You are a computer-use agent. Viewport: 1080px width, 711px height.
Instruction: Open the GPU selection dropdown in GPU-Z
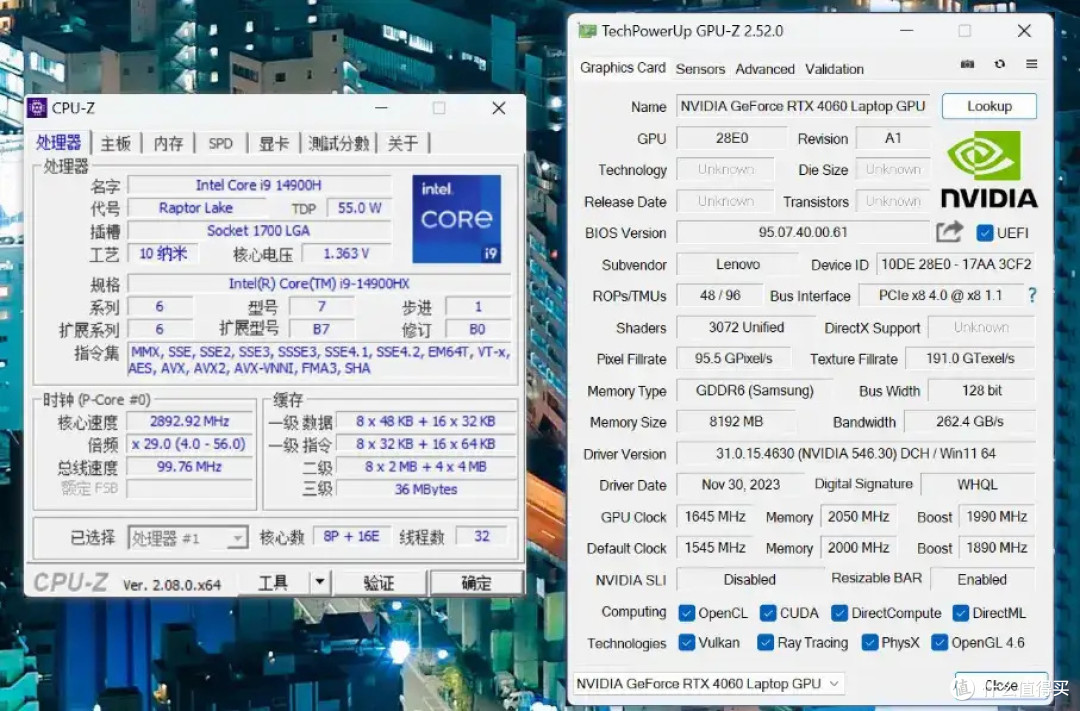click(x=709, y=683)
